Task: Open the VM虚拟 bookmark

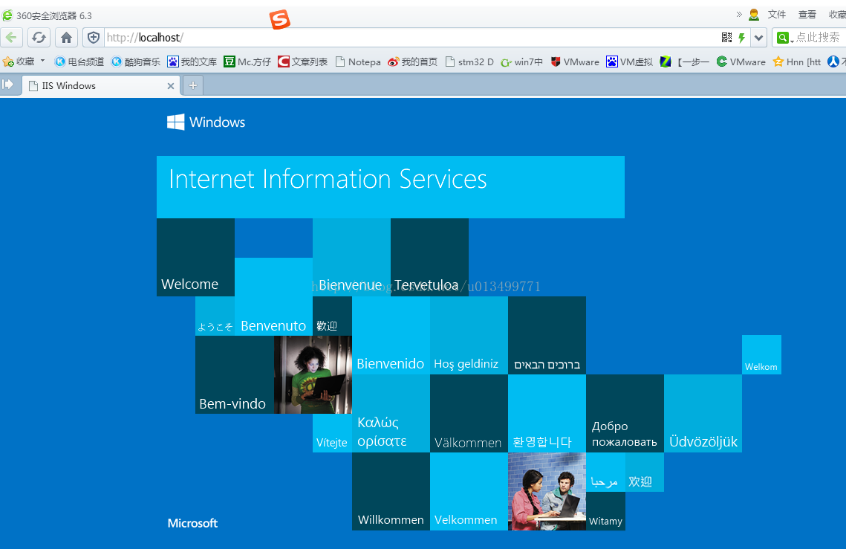Action: (x=629, y=61)
